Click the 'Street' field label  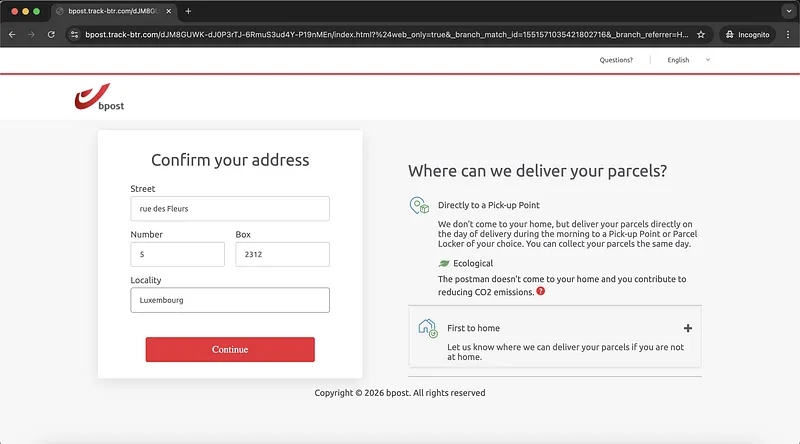click(143, 189)
